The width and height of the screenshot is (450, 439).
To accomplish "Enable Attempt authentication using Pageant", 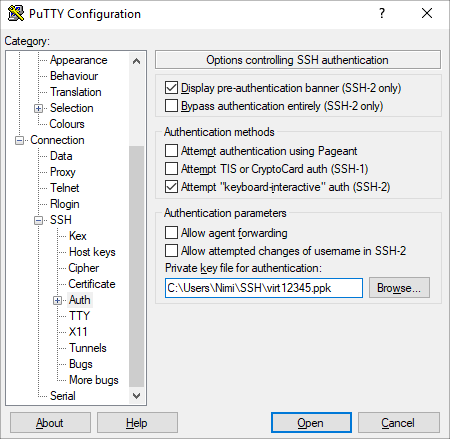I will point(171,151).
